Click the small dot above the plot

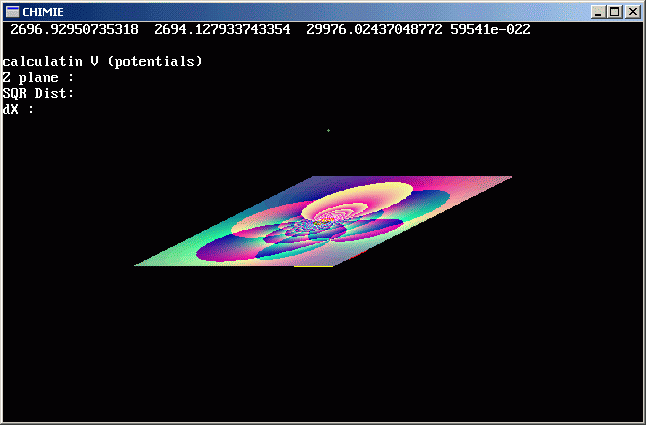tap(328, 130)
